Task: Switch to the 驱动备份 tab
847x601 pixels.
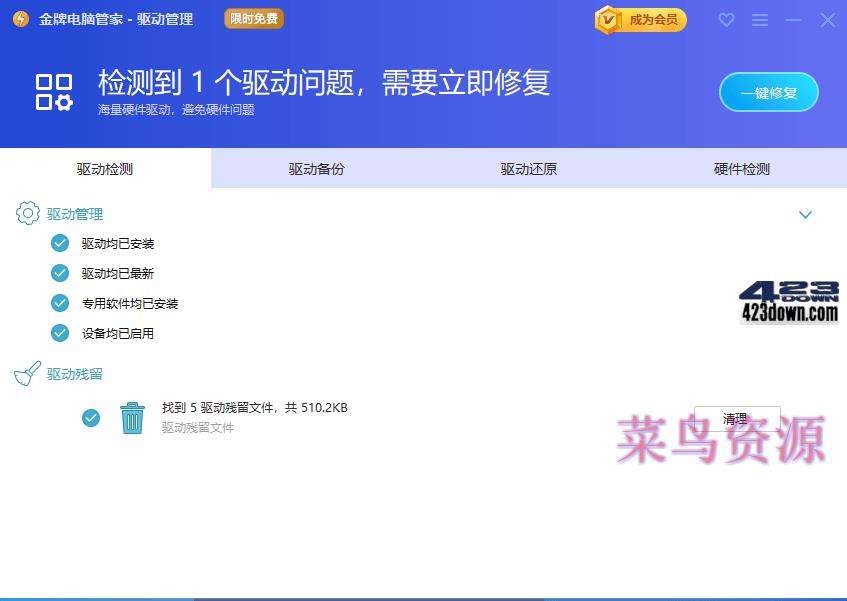Action: tap(316, 169)
